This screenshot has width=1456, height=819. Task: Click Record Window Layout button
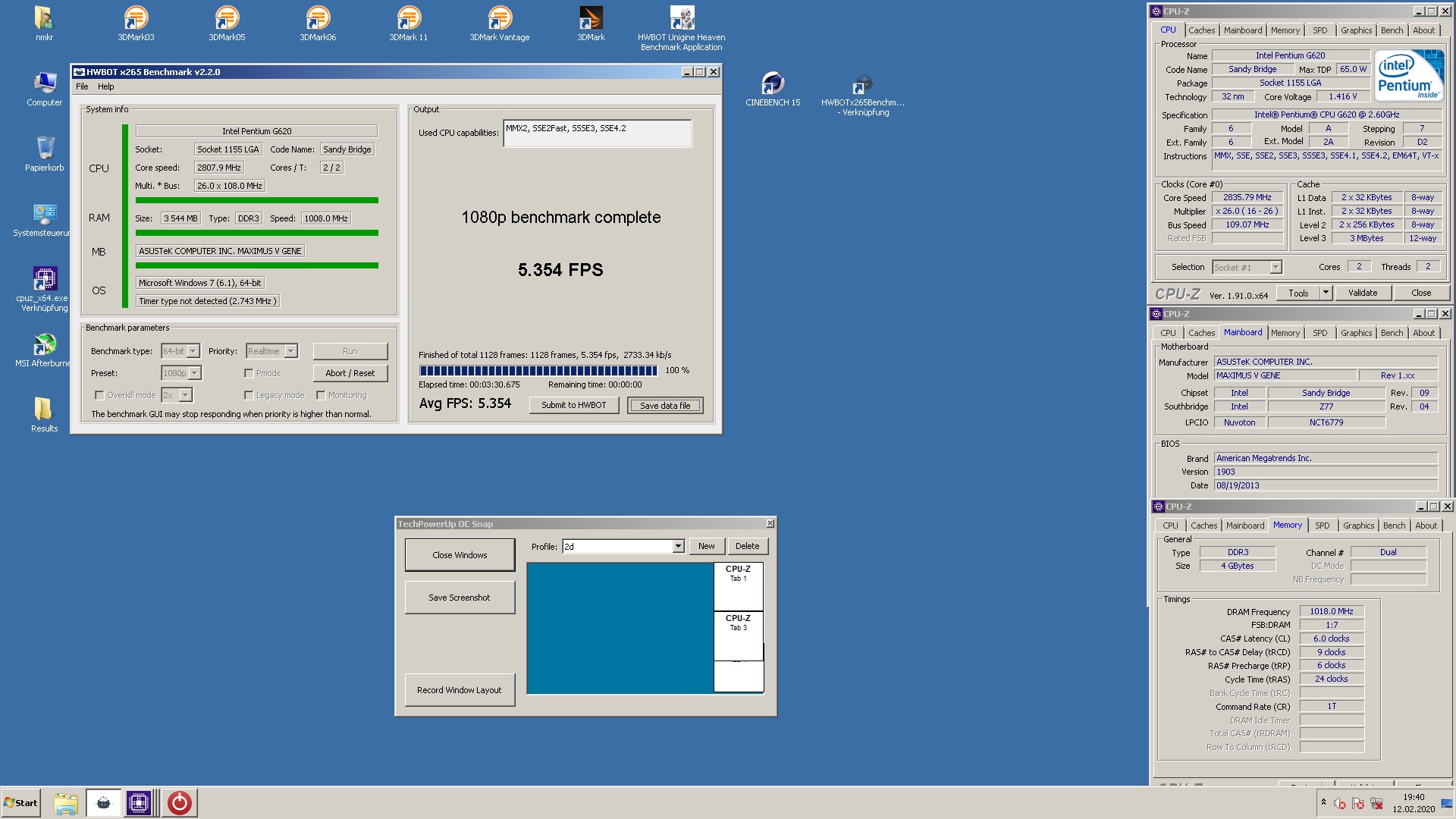point(460,690)
